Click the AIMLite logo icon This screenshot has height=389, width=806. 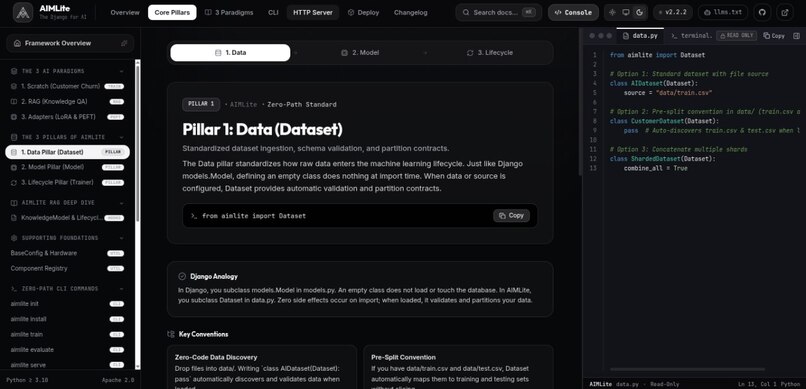click(23, 12)
